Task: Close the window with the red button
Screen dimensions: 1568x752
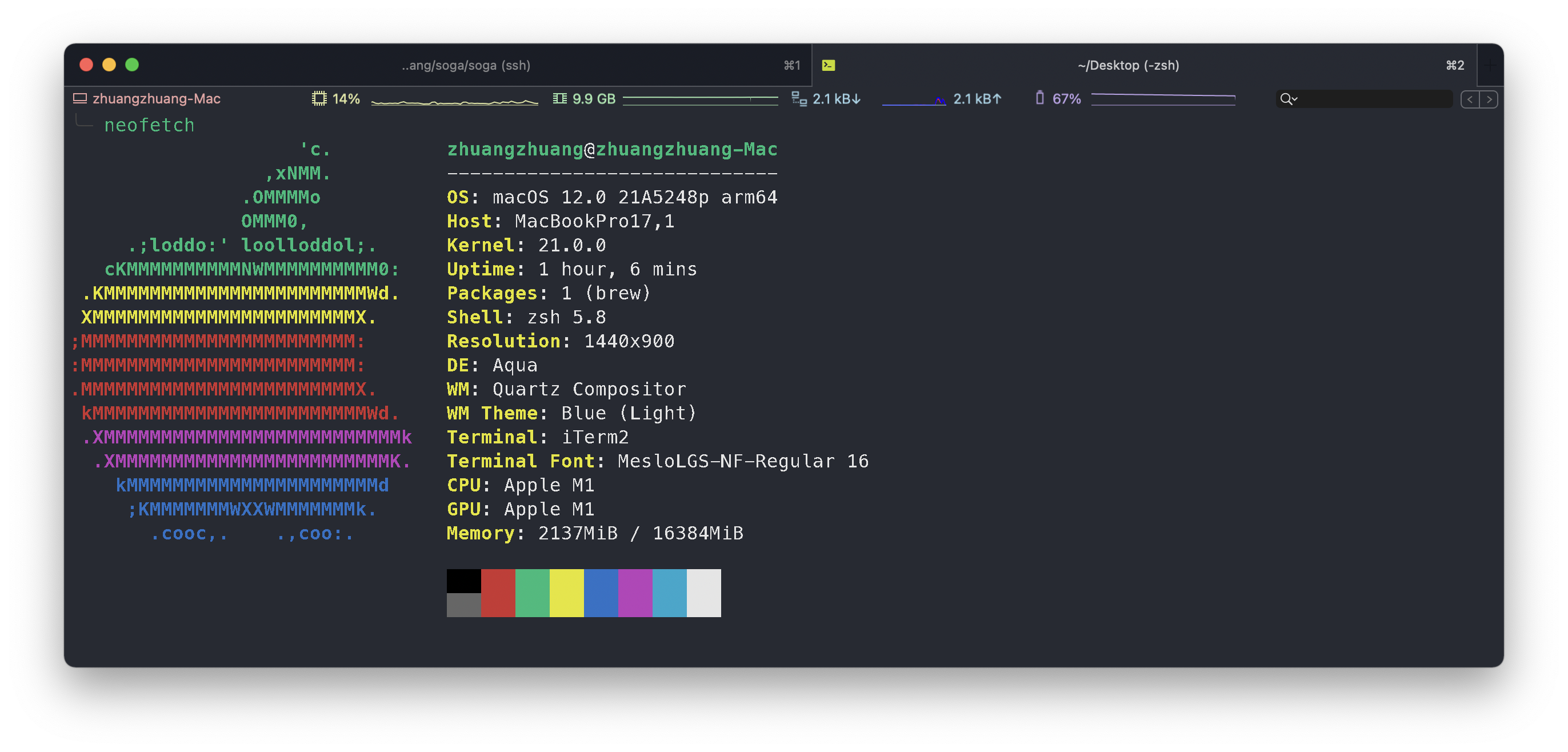Action: (x=86, y=65)
